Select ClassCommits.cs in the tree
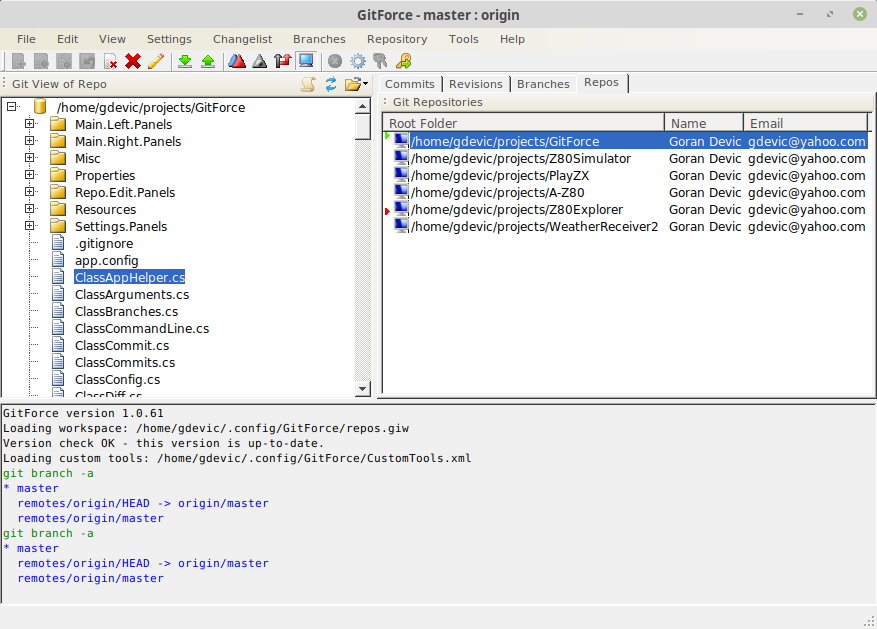877x629 pixels. (125, 363)
